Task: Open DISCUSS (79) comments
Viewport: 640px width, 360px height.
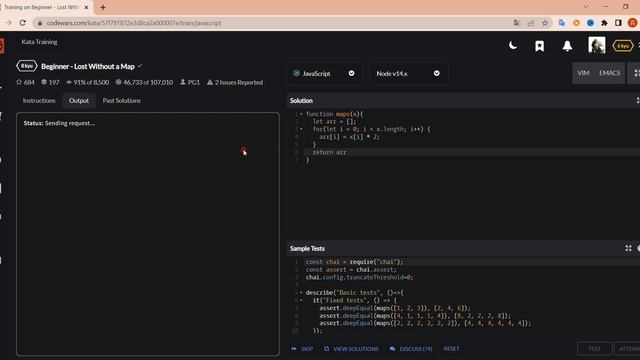Action: tap(411, 349)
